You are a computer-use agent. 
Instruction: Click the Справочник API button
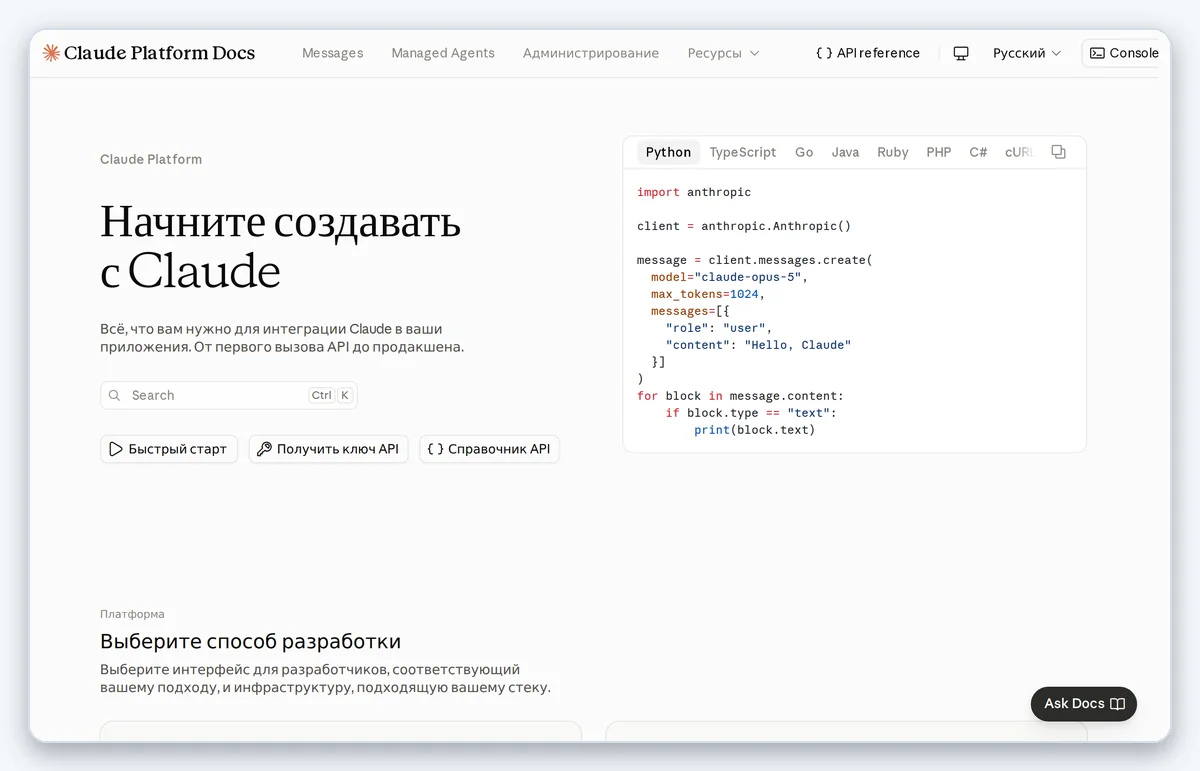490,449
